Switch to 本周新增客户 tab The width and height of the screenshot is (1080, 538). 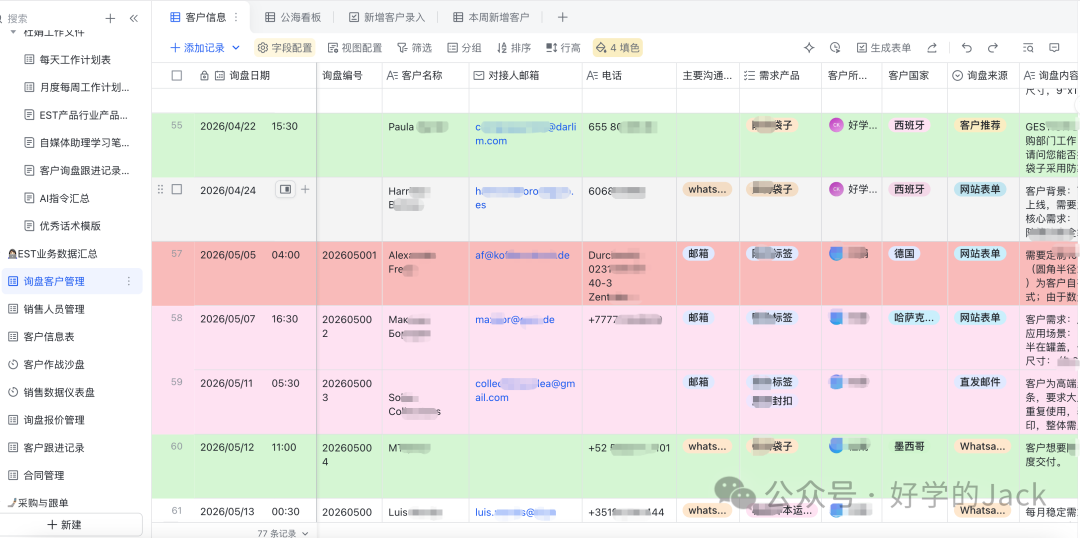pos(490,17)
